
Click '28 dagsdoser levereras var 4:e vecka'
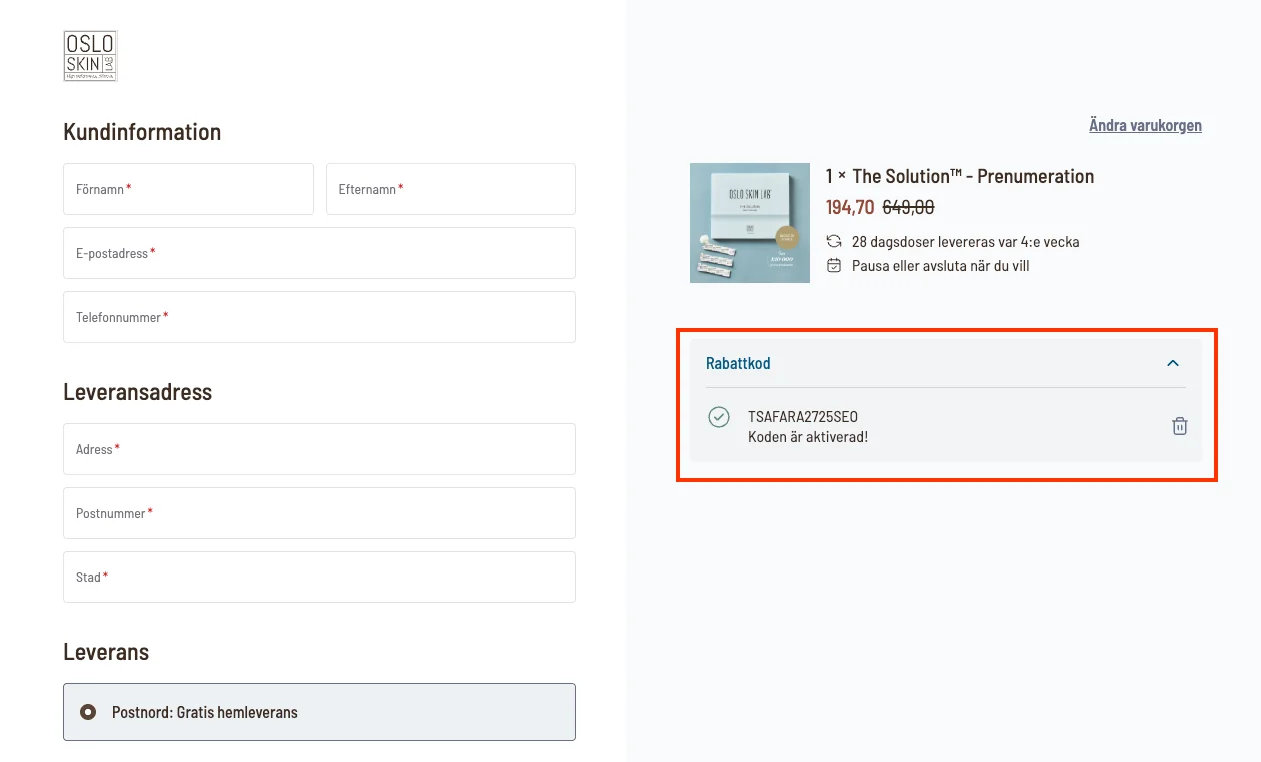pos(966,242)
